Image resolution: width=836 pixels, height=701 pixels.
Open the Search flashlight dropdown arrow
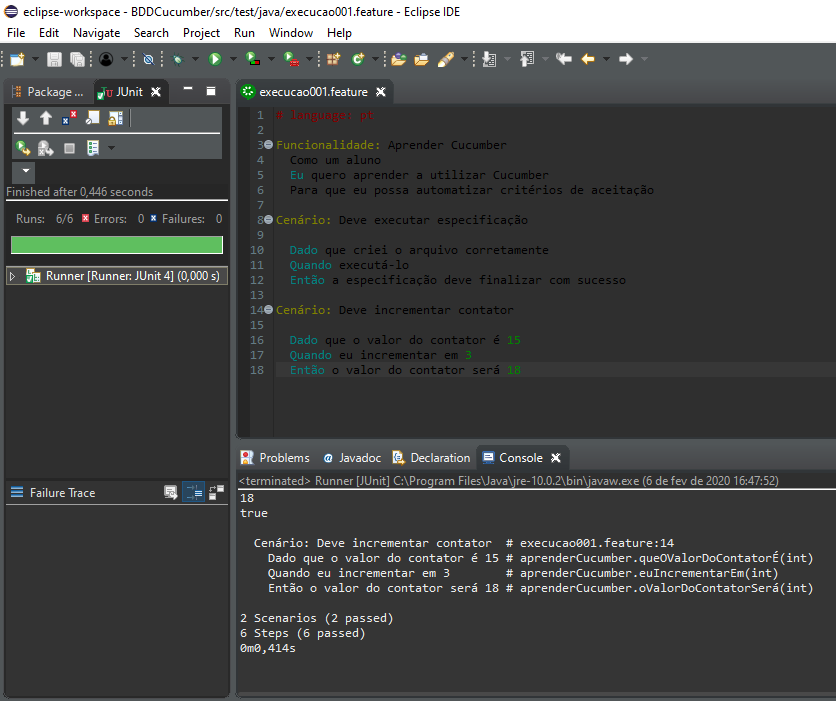464,59
